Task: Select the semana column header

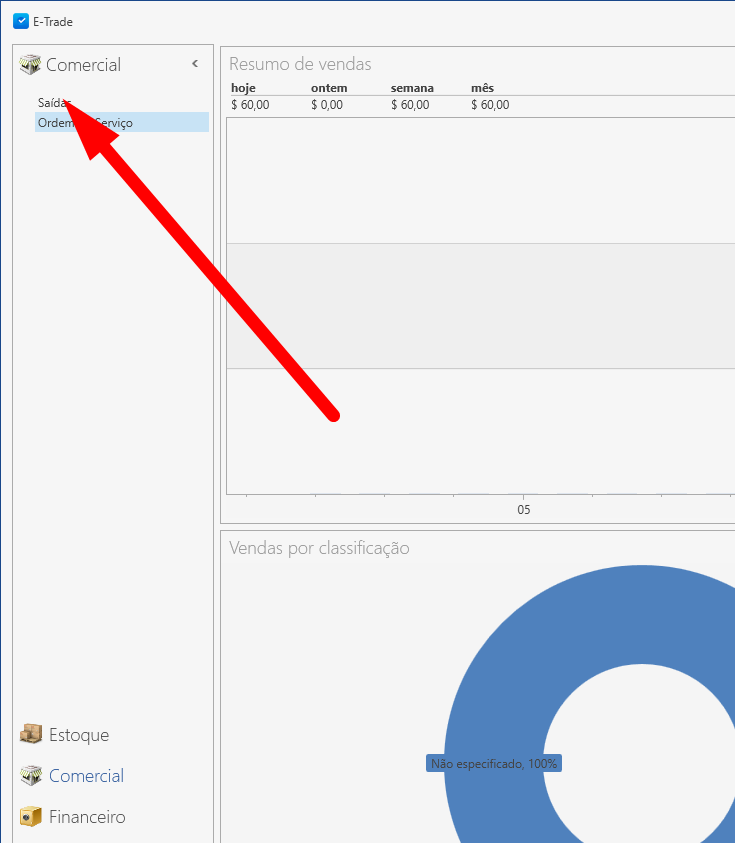Action: click(x=412, y=88)
